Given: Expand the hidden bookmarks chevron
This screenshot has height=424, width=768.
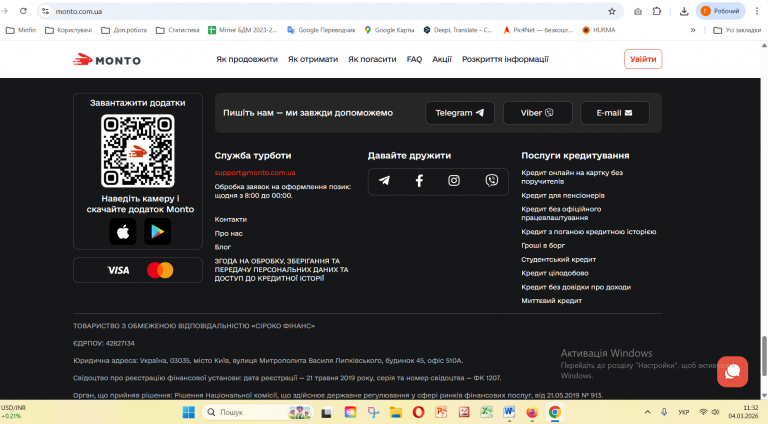Looking at the screenshot, I should tap(693, 30).
